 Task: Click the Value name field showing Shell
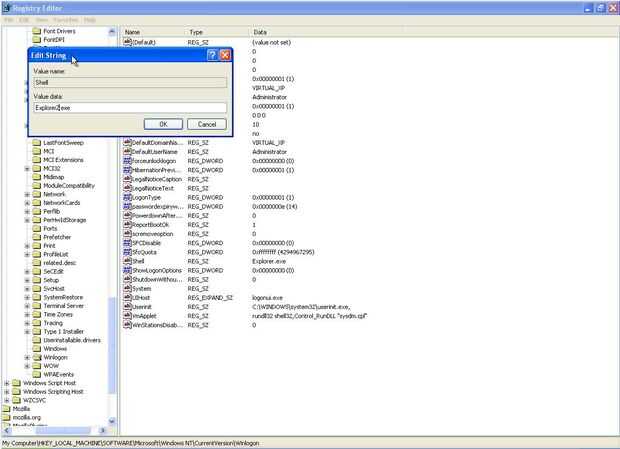[x=130, y=82]
